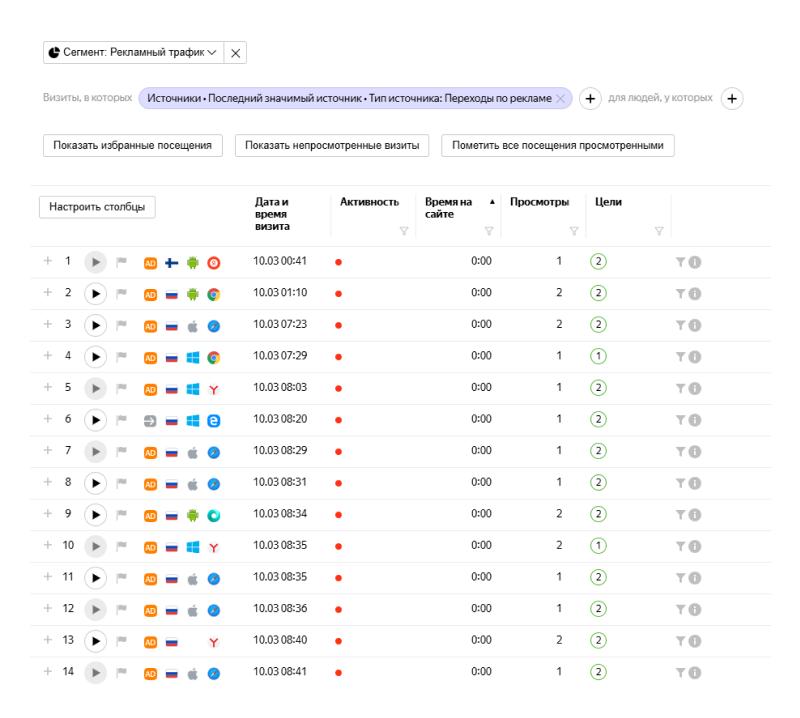
Task: Expand details of visit 8 with plus
Action: 47,481
